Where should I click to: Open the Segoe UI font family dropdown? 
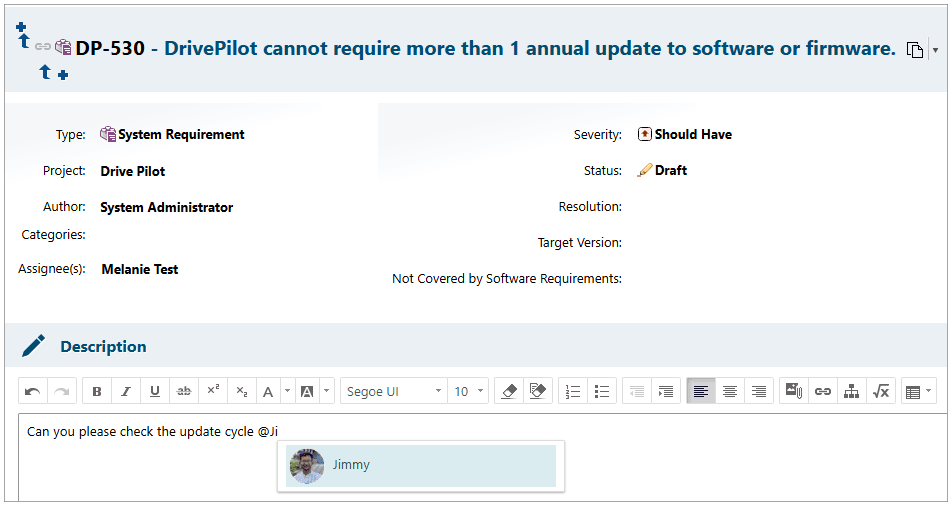395,391
